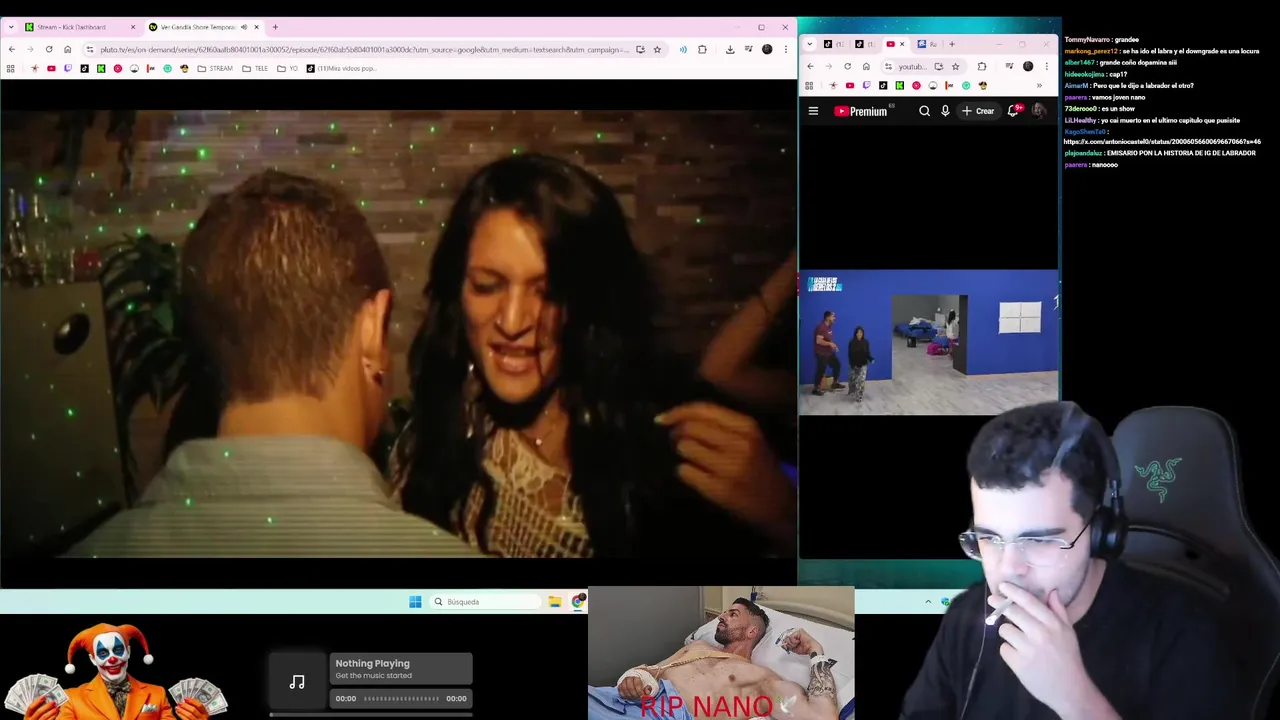Close the YouTube tab in right browser
This screenshot has width=1280, height=720.
coord(902,44)
